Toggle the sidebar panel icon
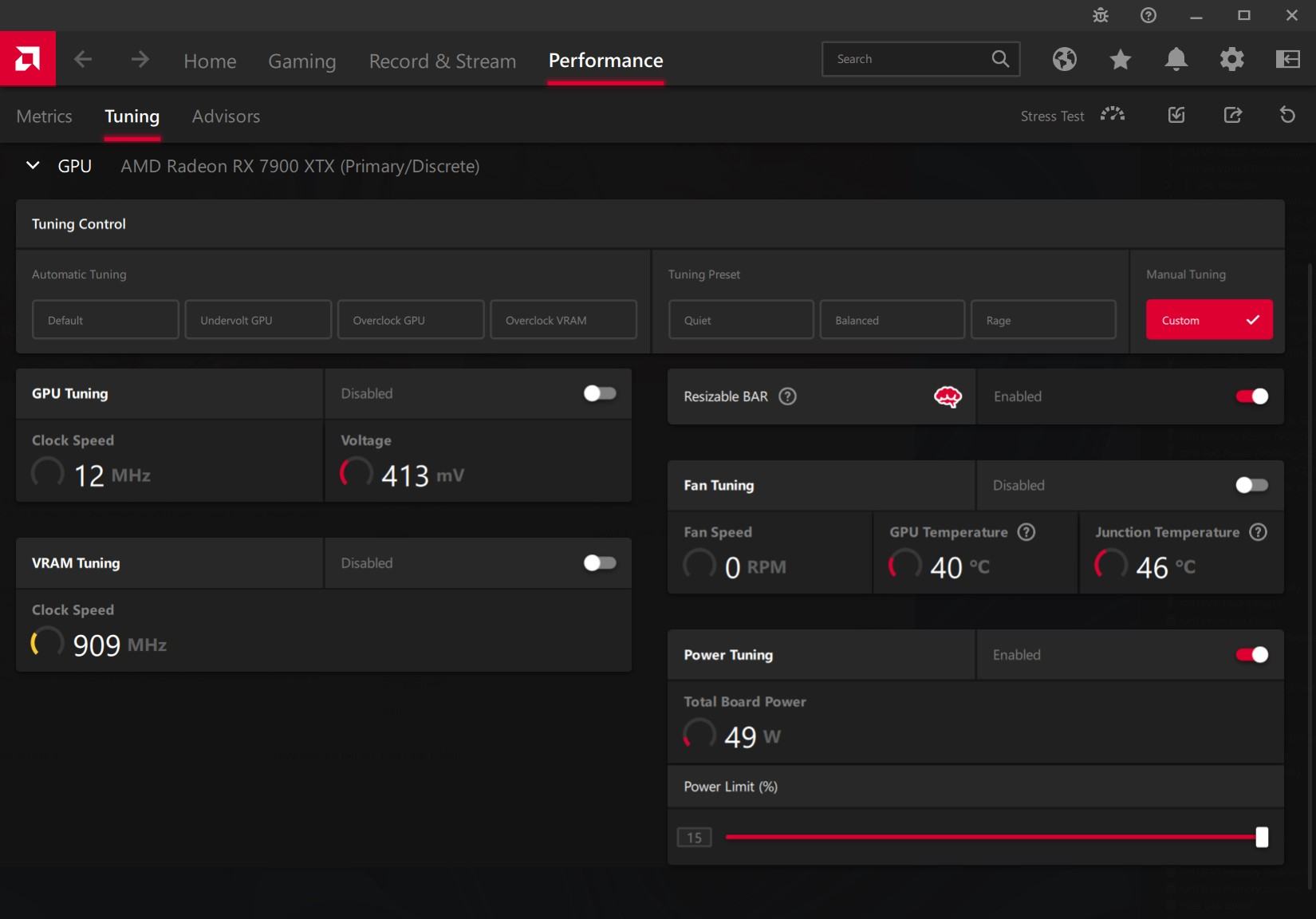 point(1287,59)
